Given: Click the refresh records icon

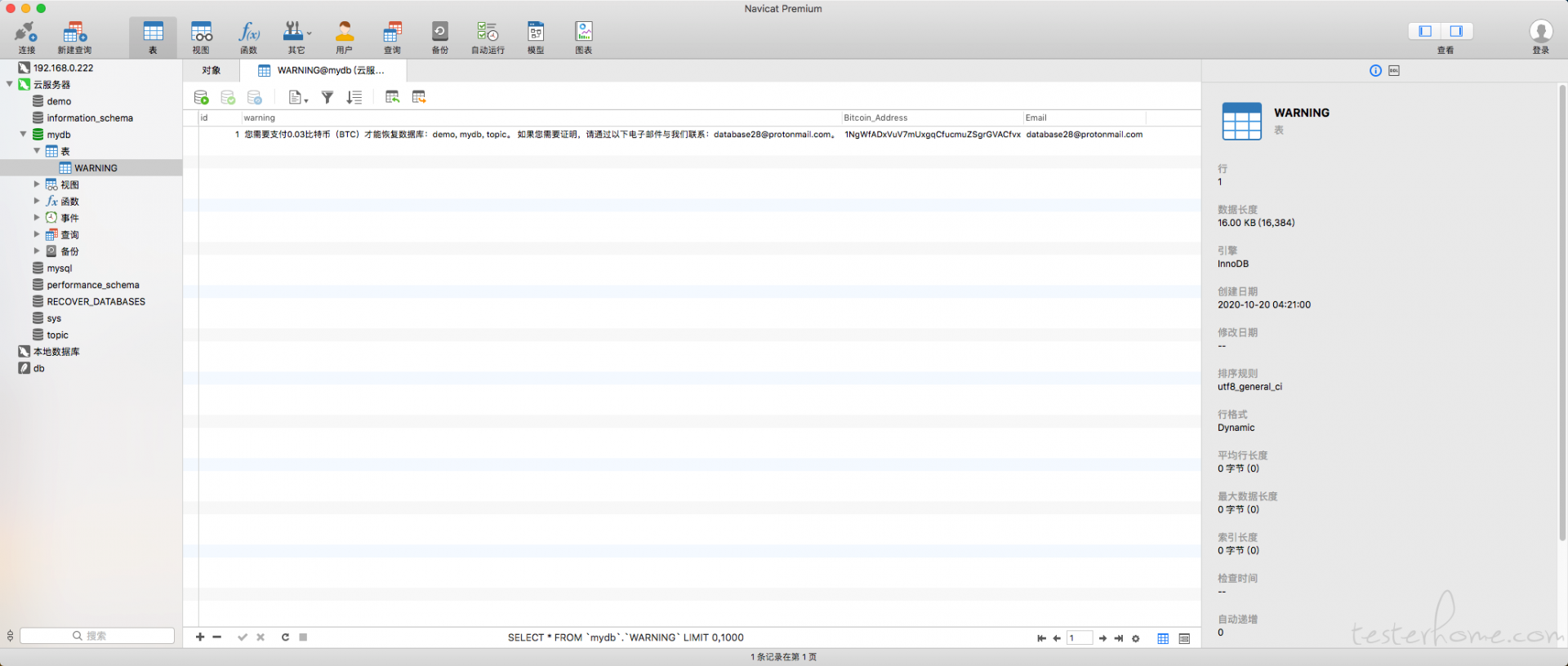Looking at the screenshot, I should pyautogui.click(x=285, y=637).
